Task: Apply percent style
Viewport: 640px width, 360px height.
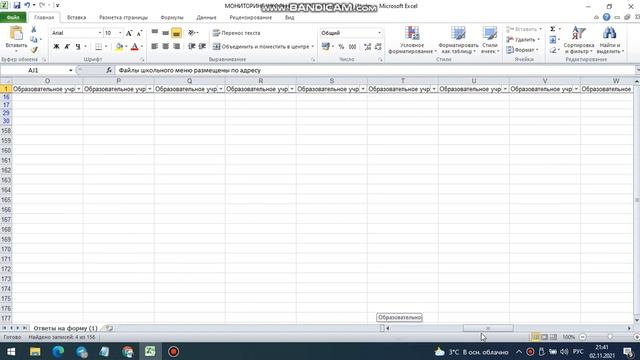Action: (x=341, y=47)
